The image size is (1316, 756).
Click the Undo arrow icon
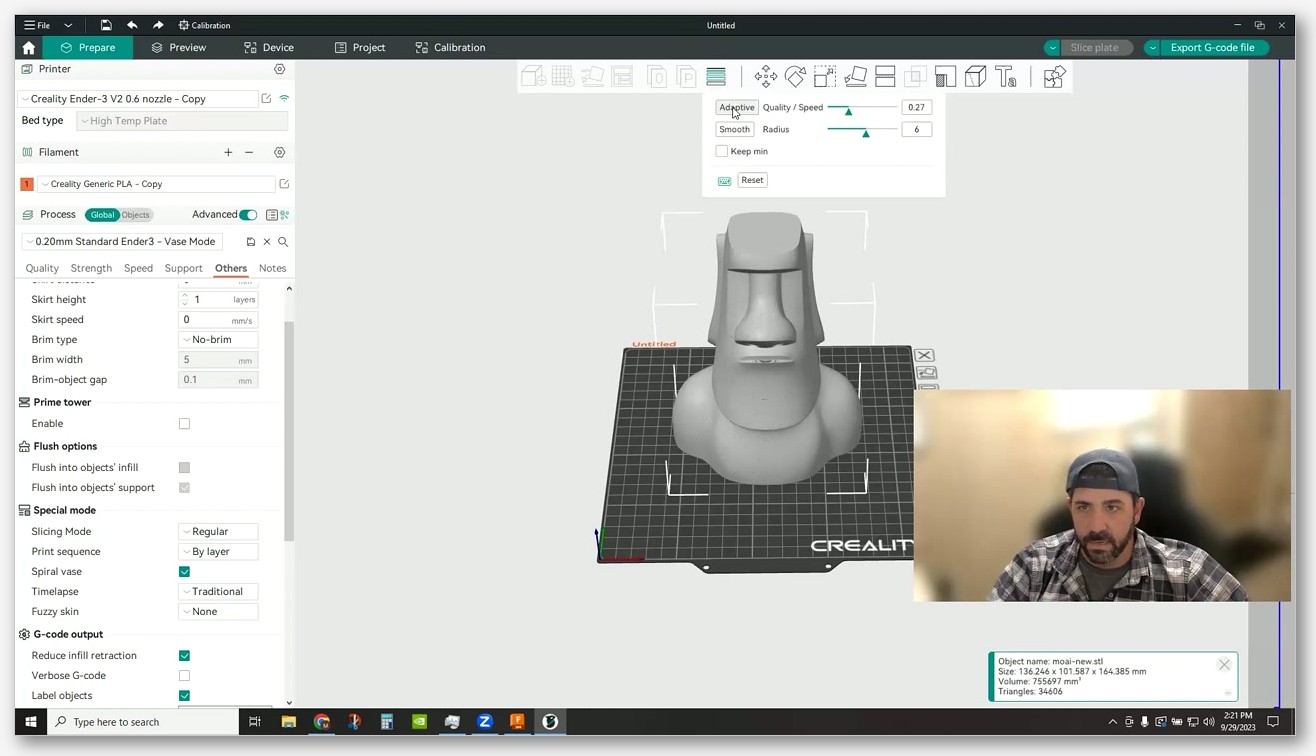(132, 25)
